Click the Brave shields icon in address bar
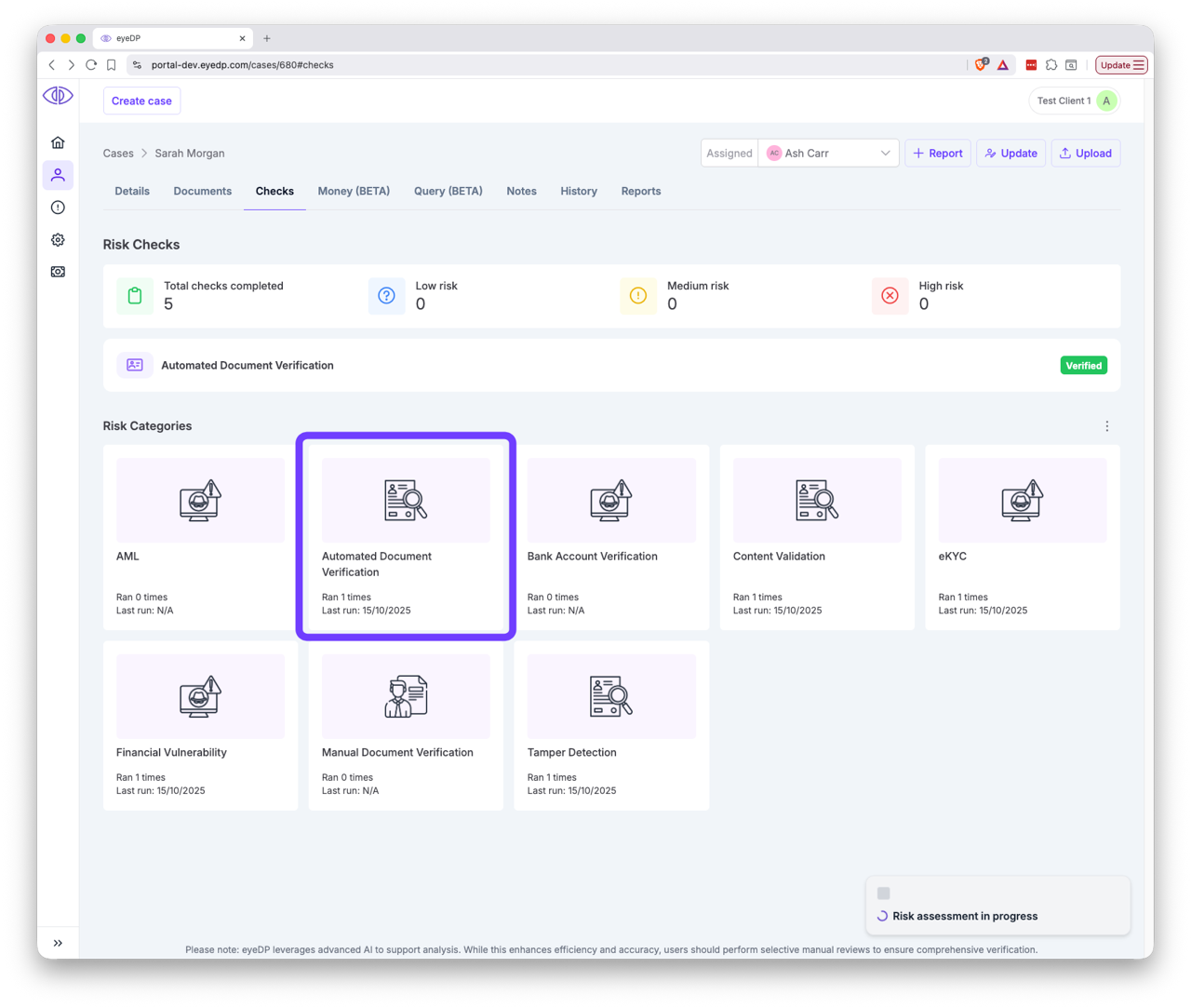The height and width of the screenshot is (1008, 1191). (981, 65)
